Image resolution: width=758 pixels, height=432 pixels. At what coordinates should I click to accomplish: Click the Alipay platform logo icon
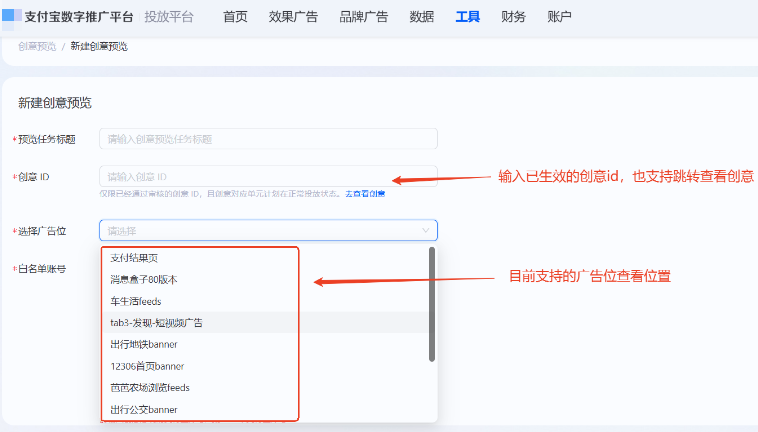point(12,17)
